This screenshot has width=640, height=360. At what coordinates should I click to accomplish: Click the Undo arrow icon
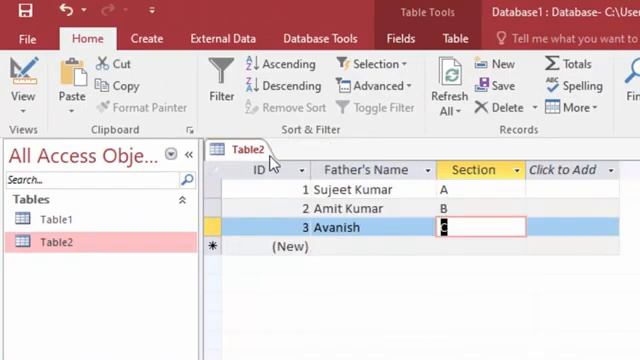(x=66, y=9)
